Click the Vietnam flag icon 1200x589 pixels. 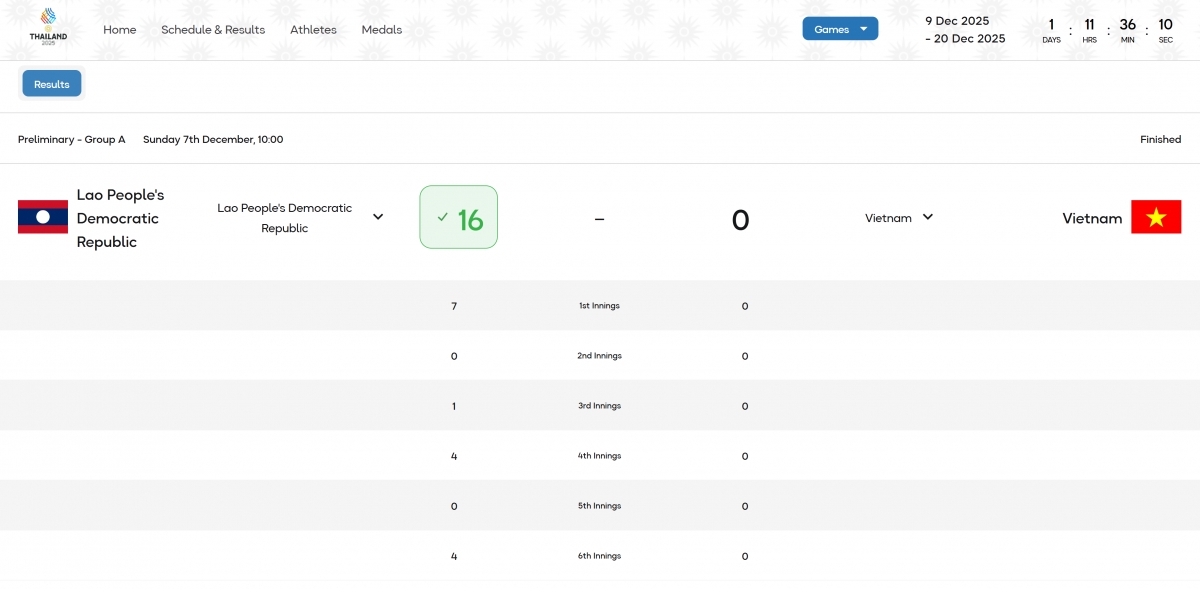pos(1156,217)
